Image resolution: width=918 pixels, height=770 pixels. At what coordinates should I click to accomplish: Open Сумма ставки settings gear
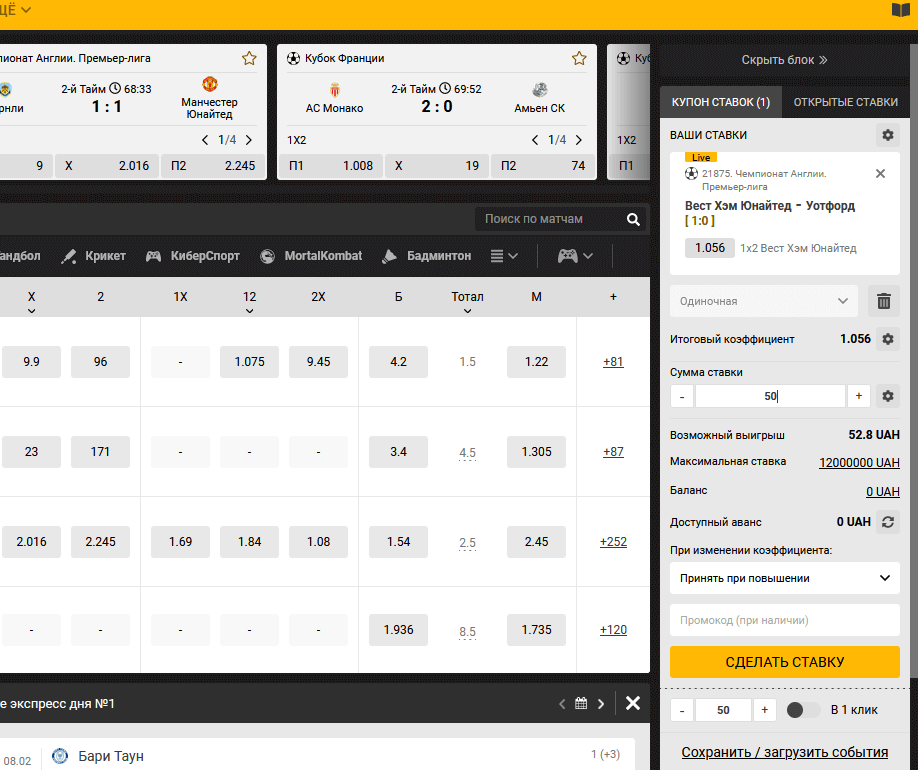click(888, 396)
